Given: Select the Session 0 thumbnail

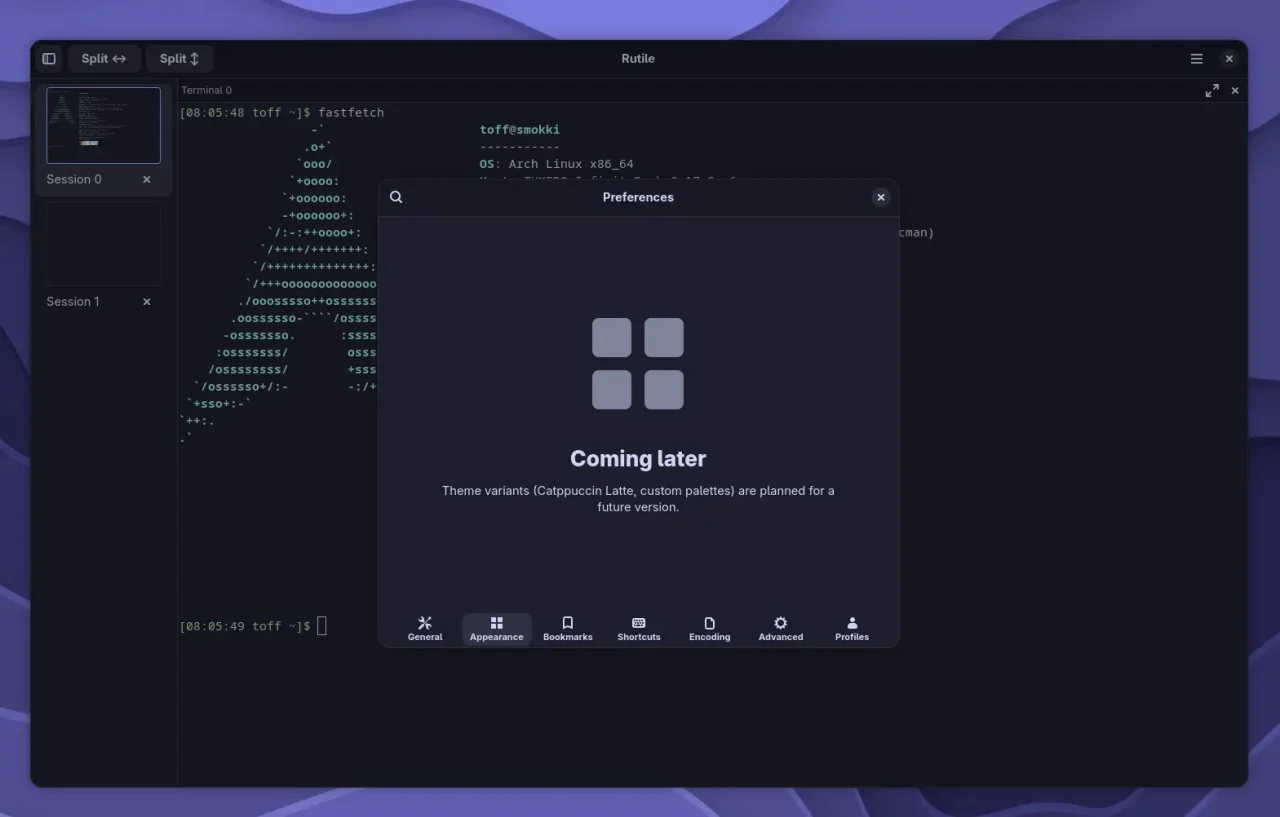Looking at the screenshot, I should (103, 125).
